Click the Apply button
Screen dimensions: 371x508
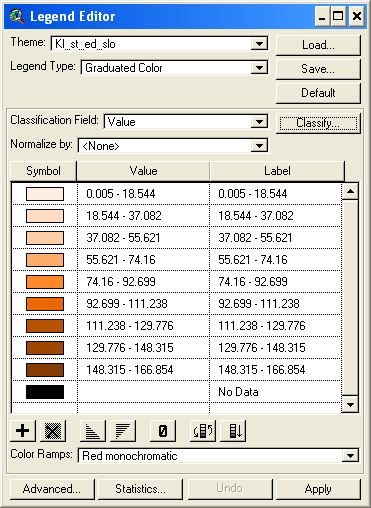point(318,489)
